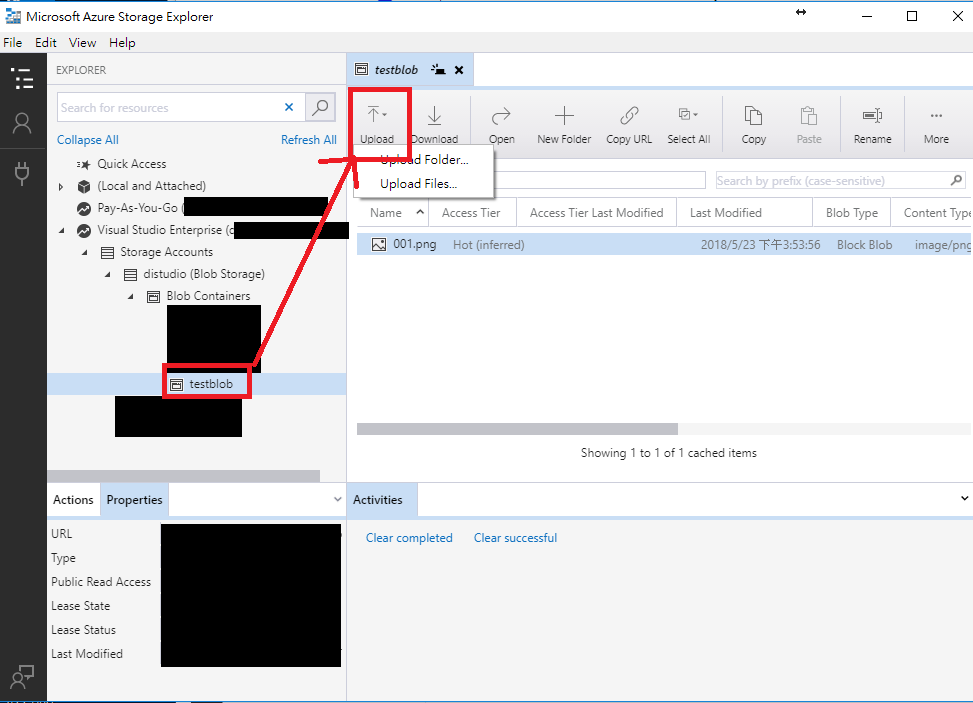Click the blob list horizontal scrollbar
This screenshot has height=703, width=973.
tap(518, 429)
